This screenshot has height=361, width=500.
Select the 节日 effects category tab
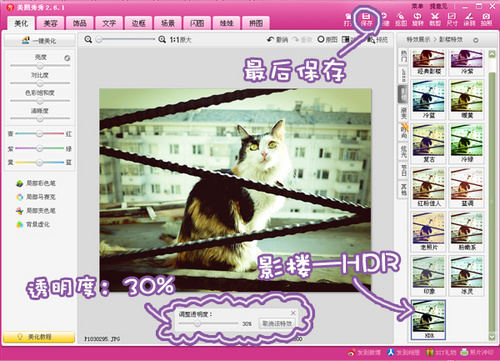point(403,170)
